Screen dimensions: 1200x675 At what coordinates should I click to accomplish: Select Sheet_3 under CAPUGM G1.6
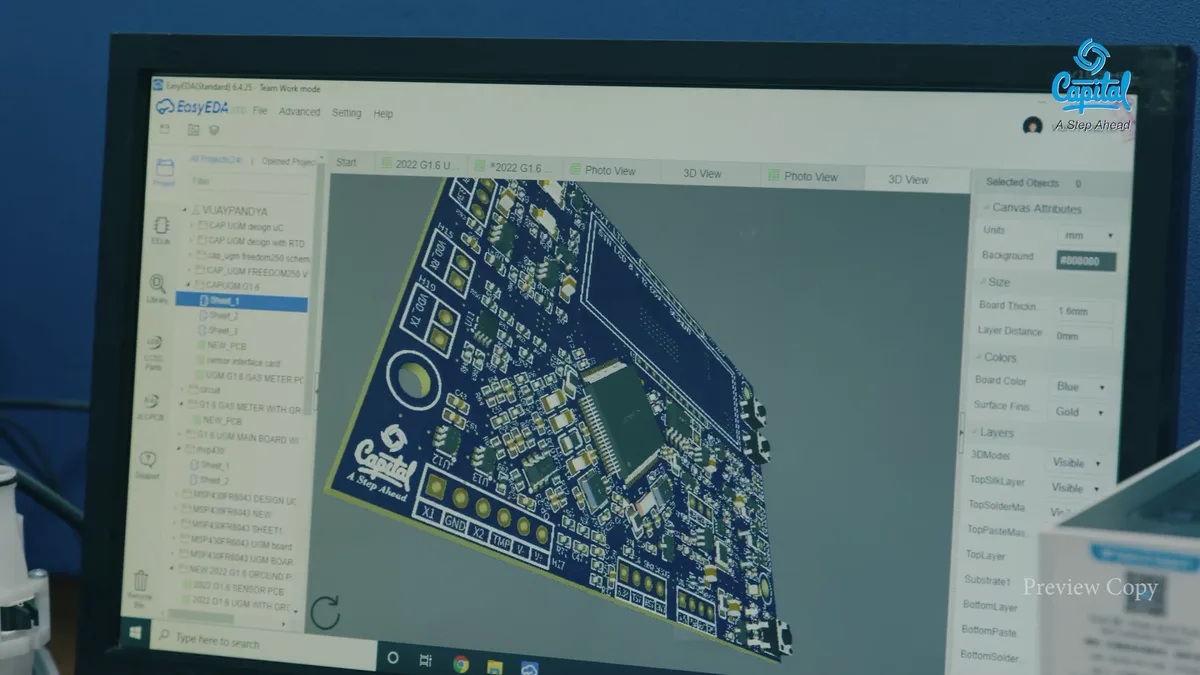(x=221, y=331)
